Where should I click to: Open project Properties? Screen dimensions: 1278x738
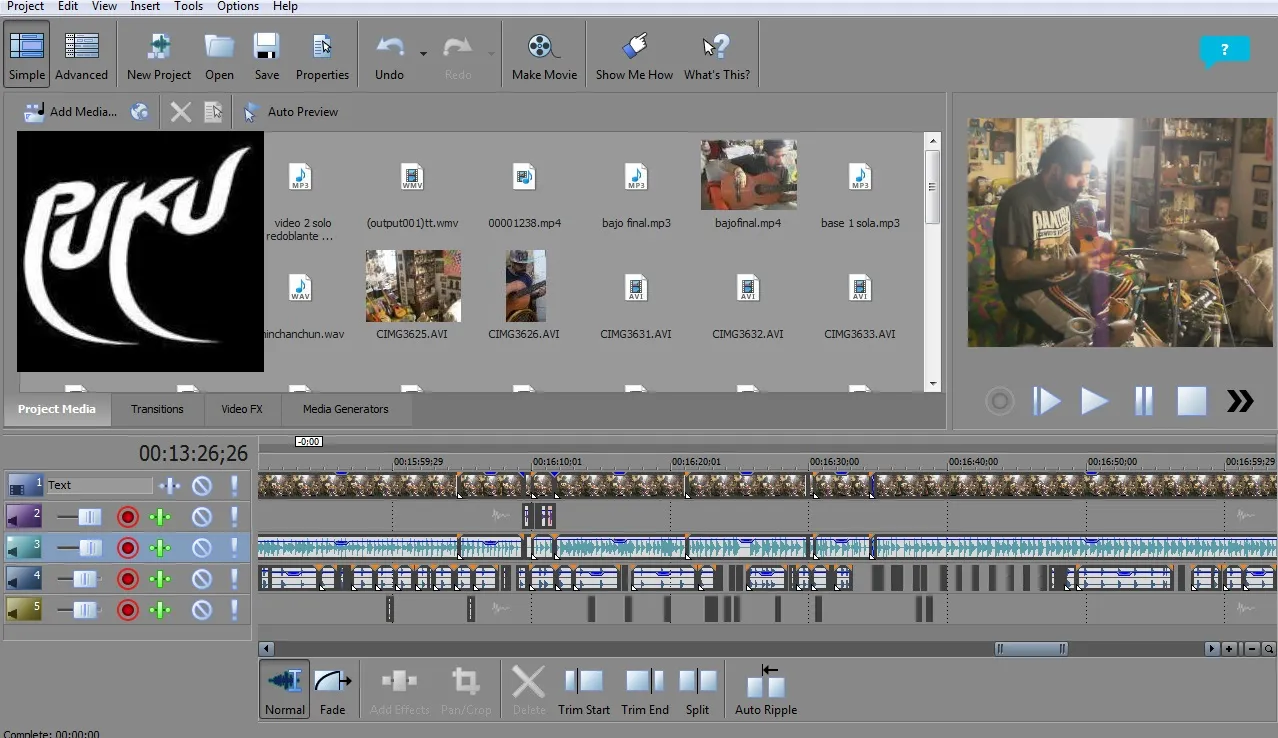tap(322, 56)
